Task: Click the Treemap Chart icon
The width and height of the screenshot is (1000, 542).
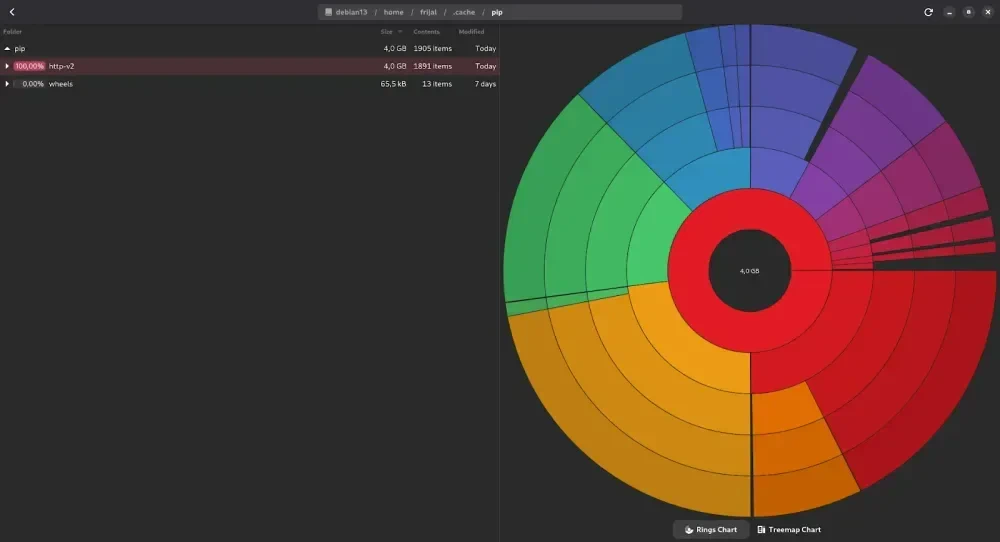Action: pyautogui.click(x=761, y=530)
